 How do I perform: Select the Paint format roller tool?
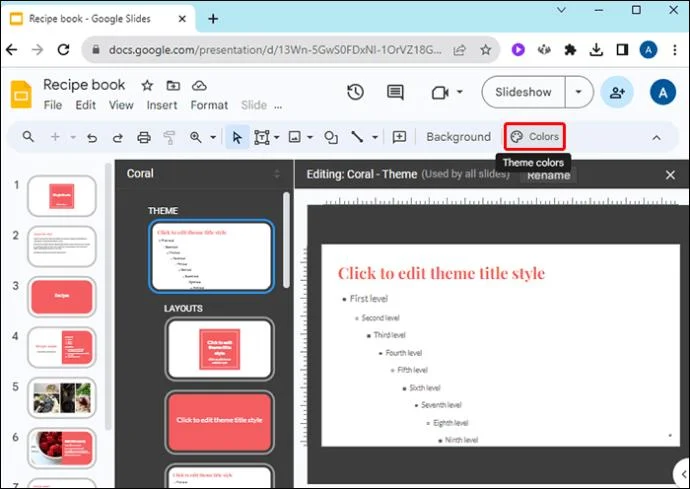[x=169, y=137]
